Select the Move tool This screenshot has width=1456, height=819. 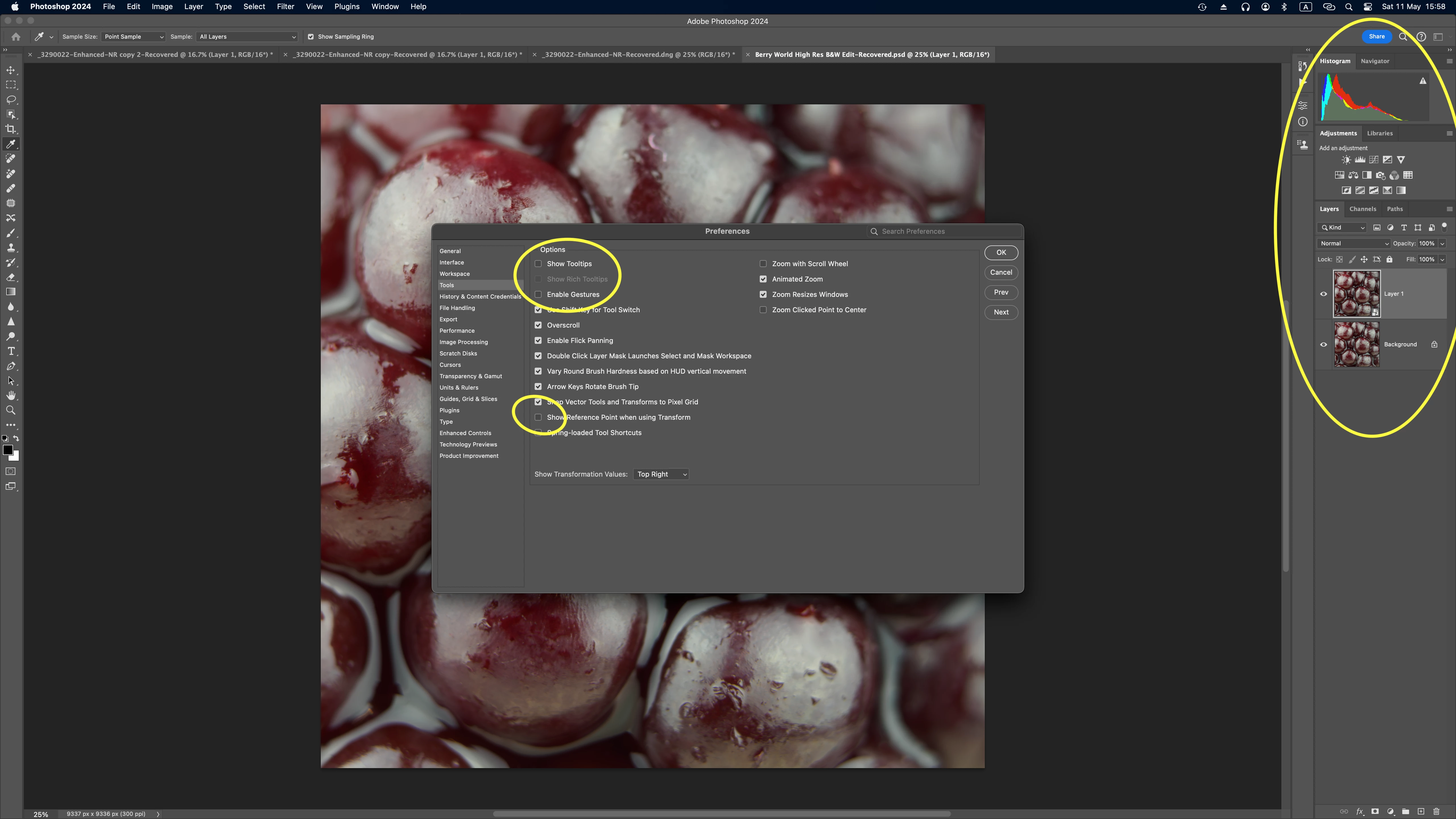pyautogui.click(x=11, y=70)
